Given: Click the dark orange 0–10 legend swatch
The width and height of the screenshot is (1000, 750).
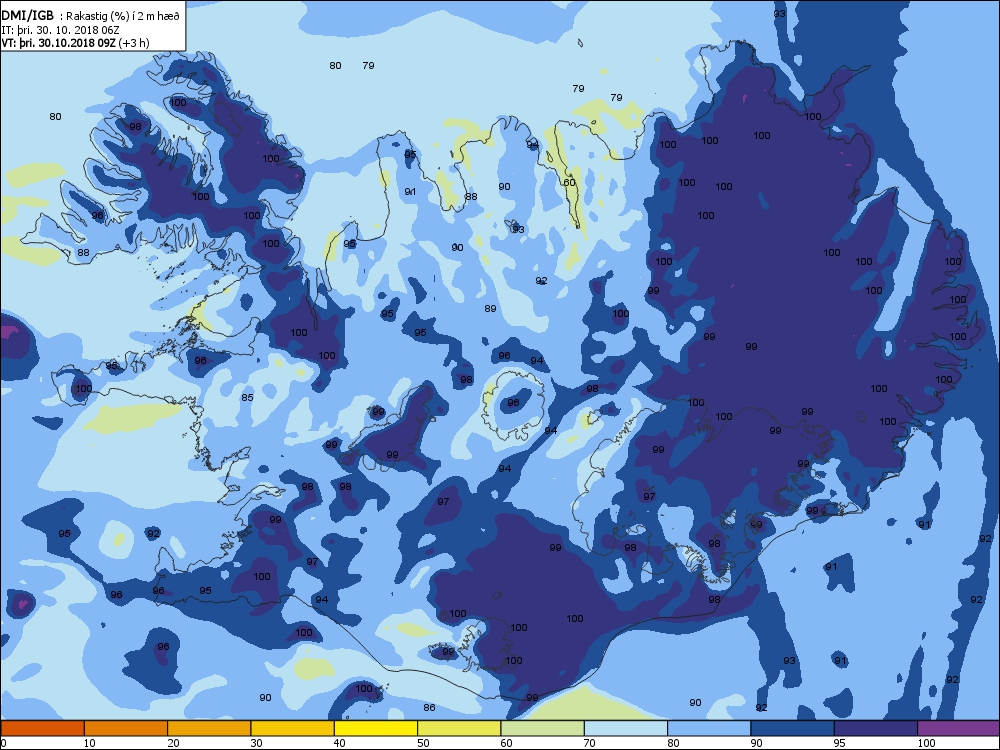Looking at the screenshot, I should (x=42, y=728).
